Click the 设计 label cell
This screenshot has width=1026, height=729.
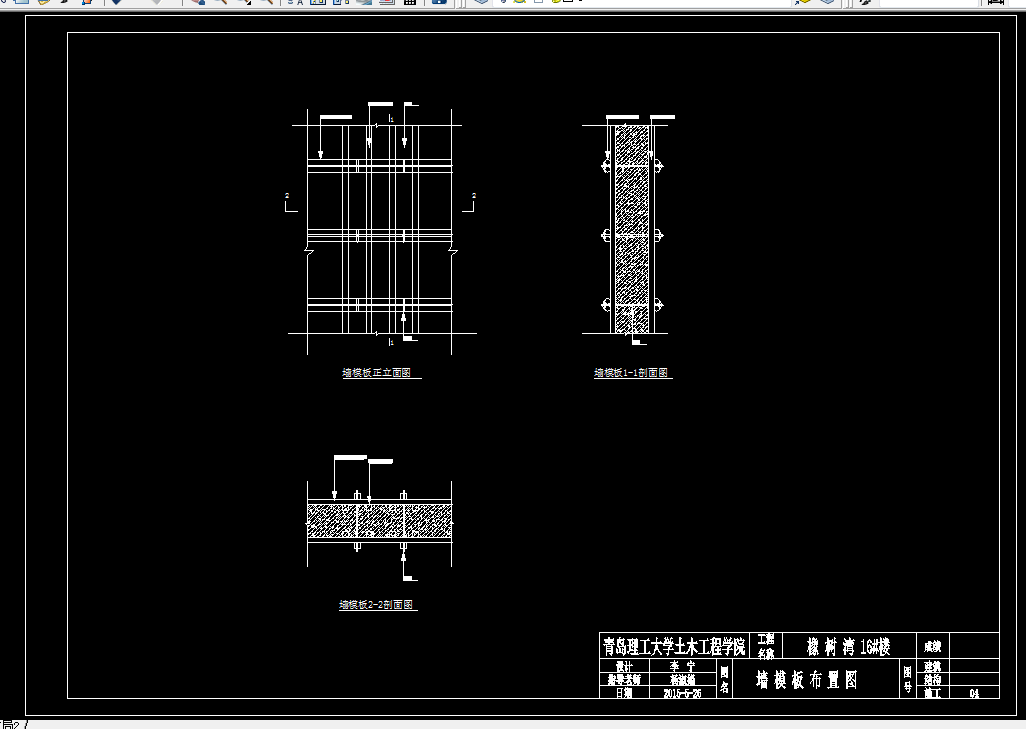tap(624, 666)
